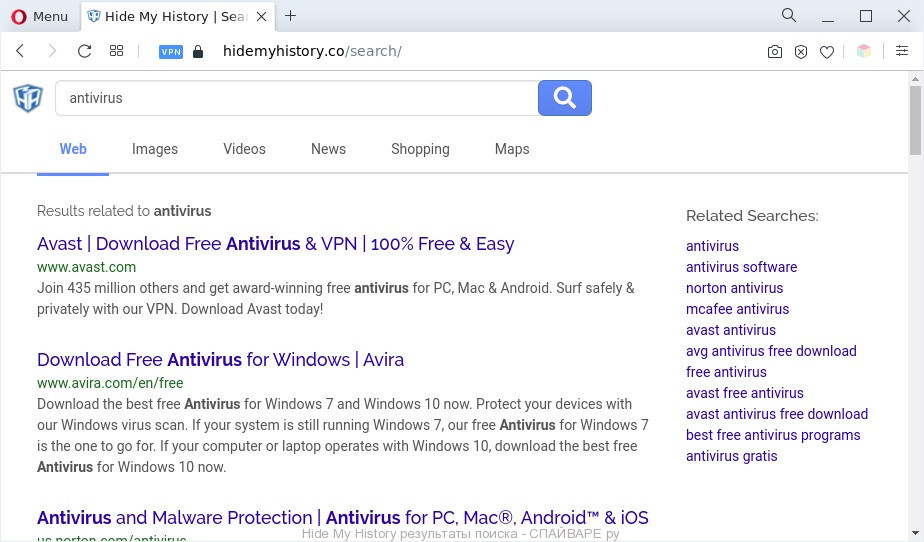Switch to the Maps tab
The image size is (924, 542).
pyautogui.click(x=512, y=149)
